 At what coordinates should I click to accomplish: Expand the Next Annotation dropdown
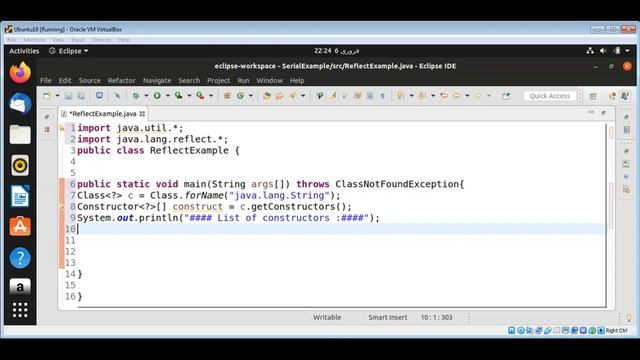(411, 96)
